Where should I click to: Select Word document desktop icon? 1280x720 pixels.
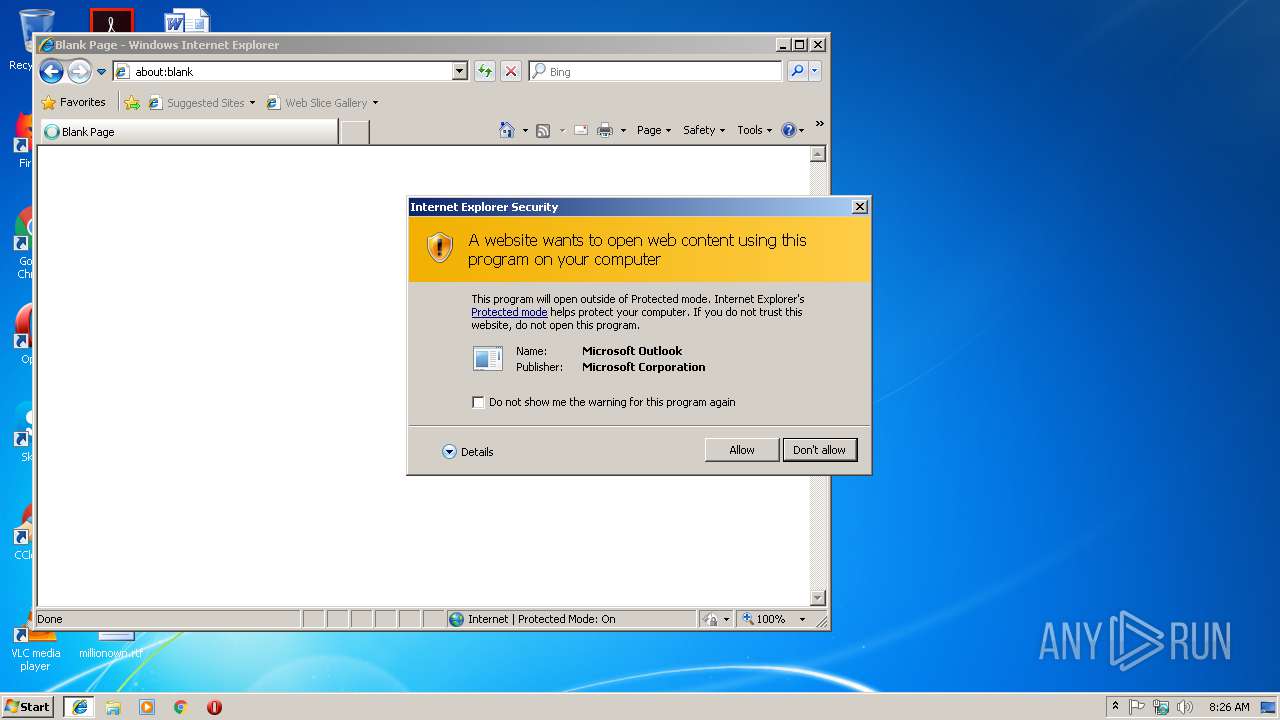click(x=188, y=20)
